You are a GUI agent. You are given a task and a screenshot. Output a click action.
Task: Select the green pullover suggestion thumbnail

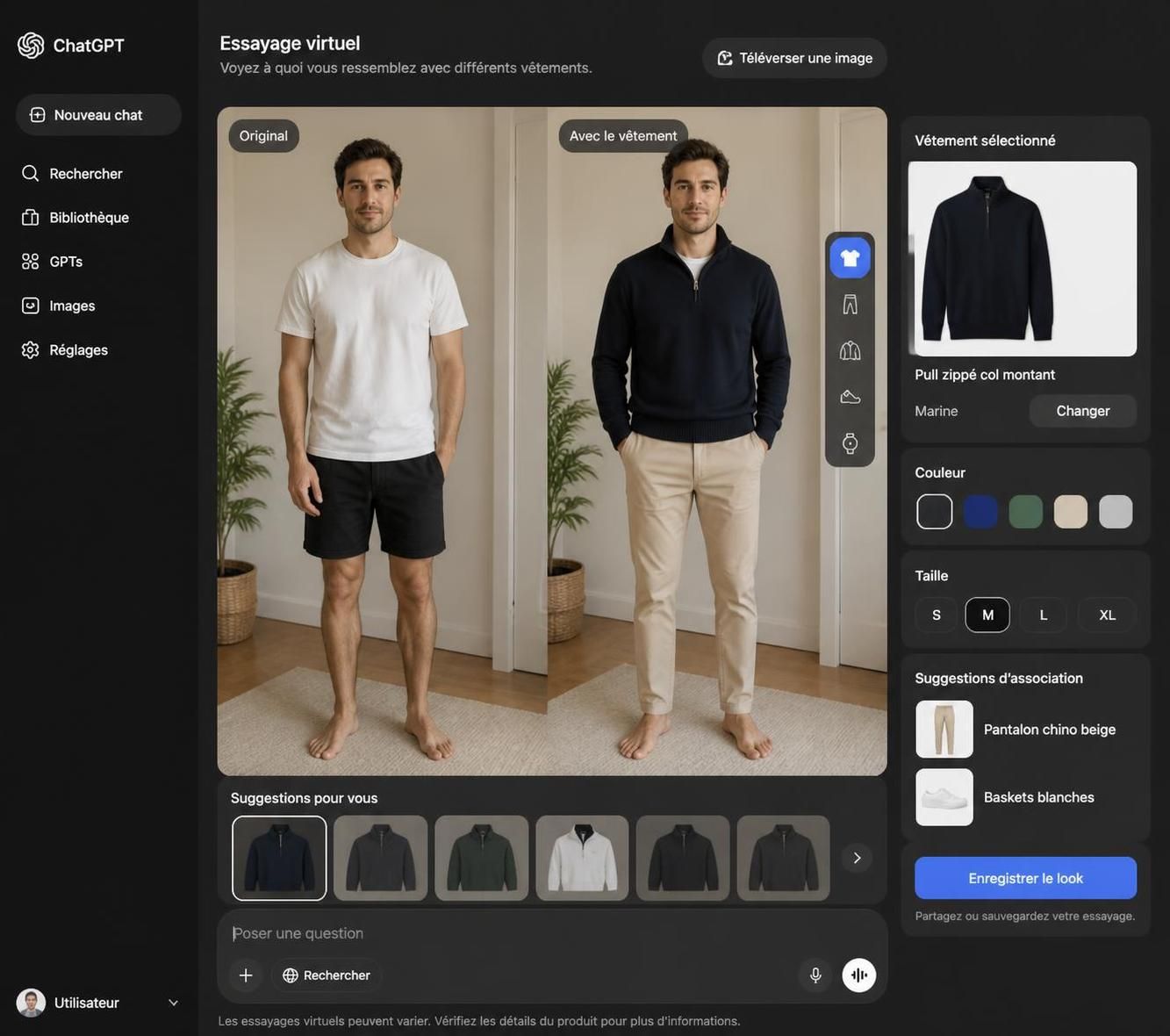(x=482, y=859)
